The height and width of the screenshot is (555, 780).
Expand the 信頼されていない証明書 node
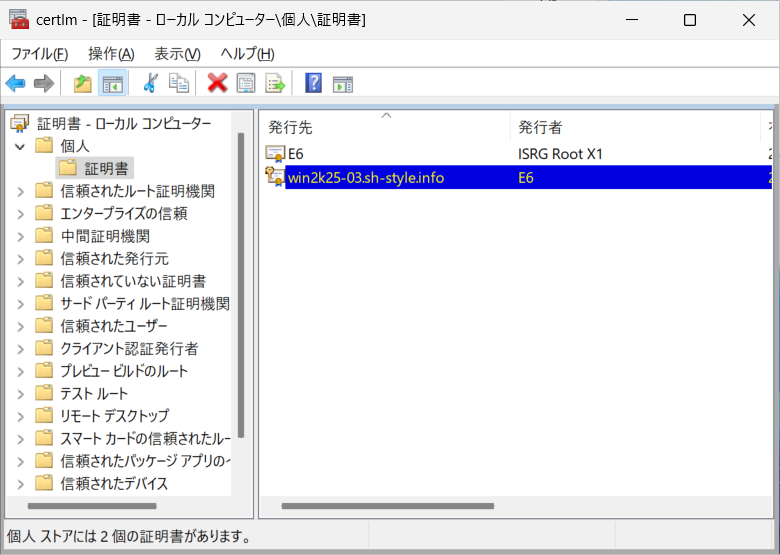click(x=20, y=281)
